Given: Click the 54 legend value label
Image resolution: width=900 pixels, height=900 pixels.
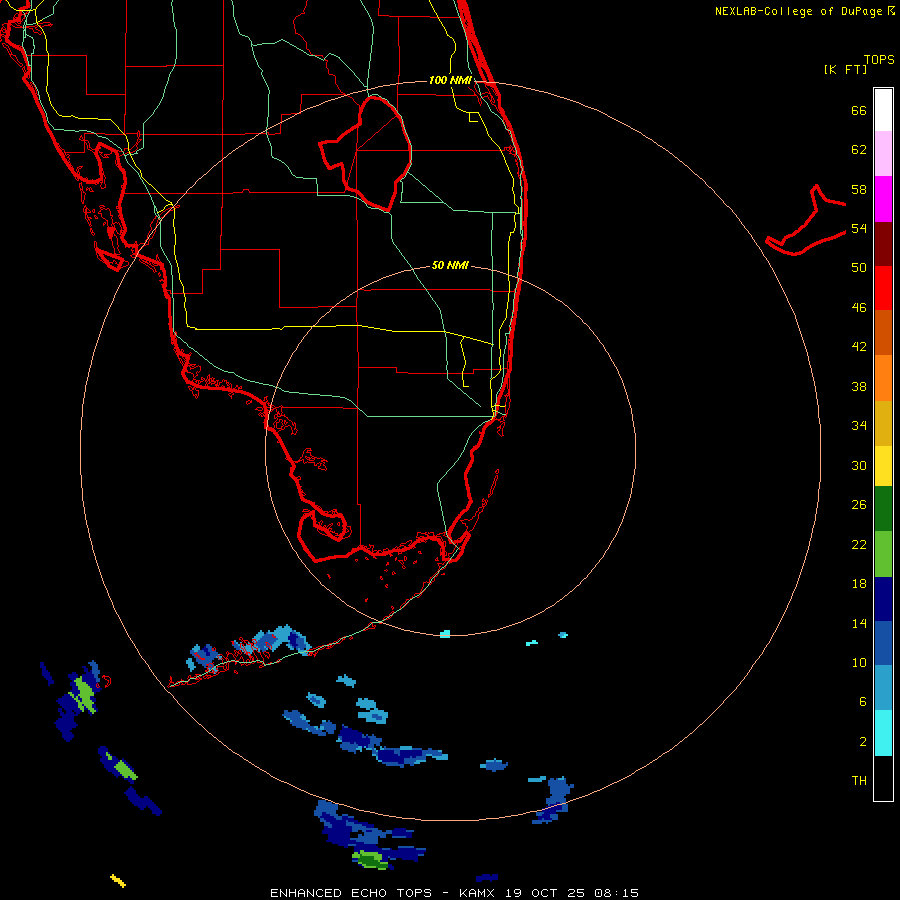Looking at the screenshot, I should pyautogui.click(x=859, y=228).
